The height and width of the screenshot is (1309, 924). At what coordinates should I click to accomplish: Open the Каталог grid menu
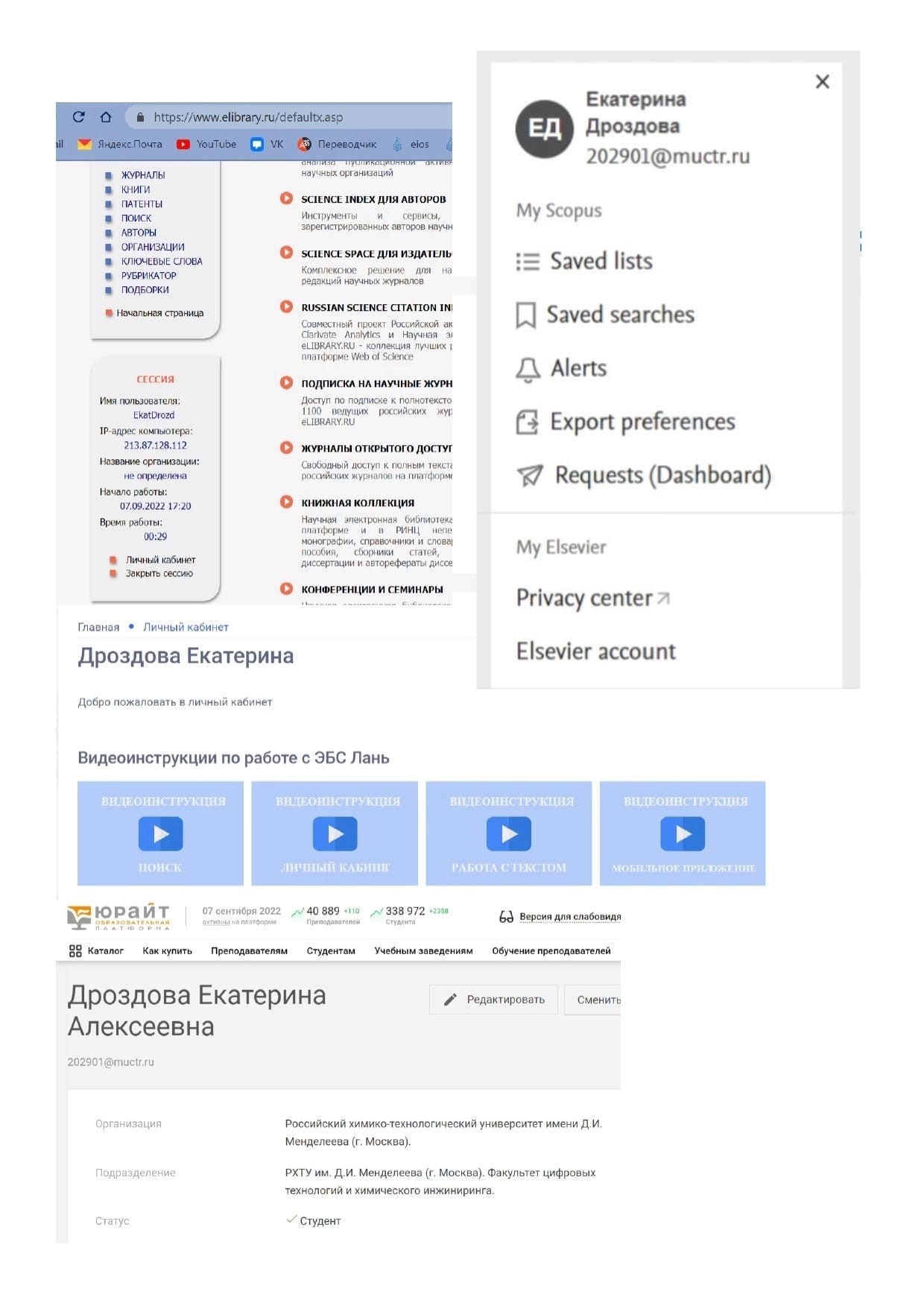pos(96,951)
